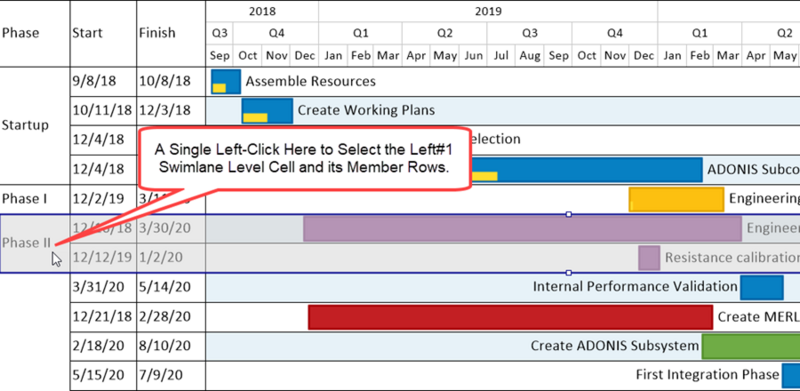Select the Phase II swimlane cell

[x=35, y=243]
